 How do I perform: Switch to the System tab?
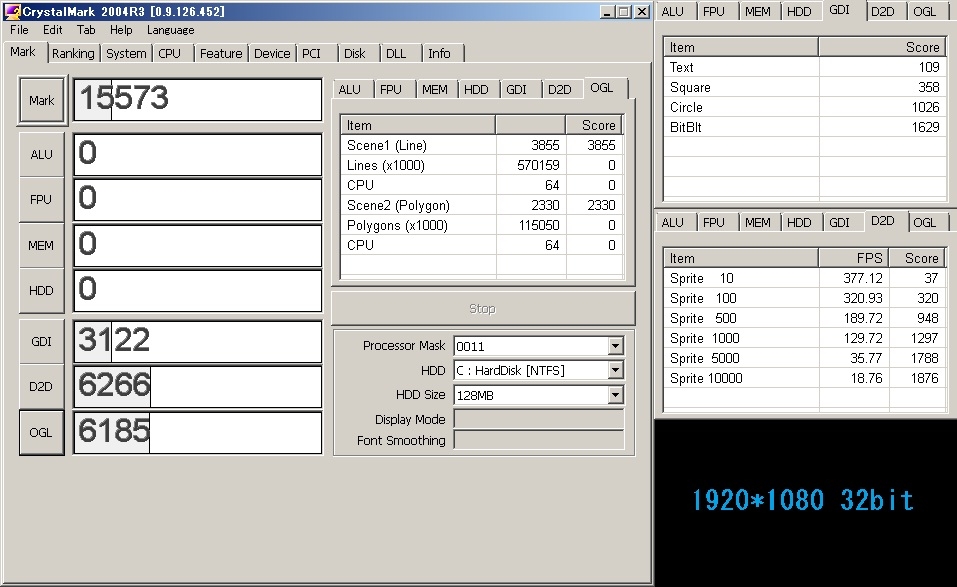click(x=126, y=54)
